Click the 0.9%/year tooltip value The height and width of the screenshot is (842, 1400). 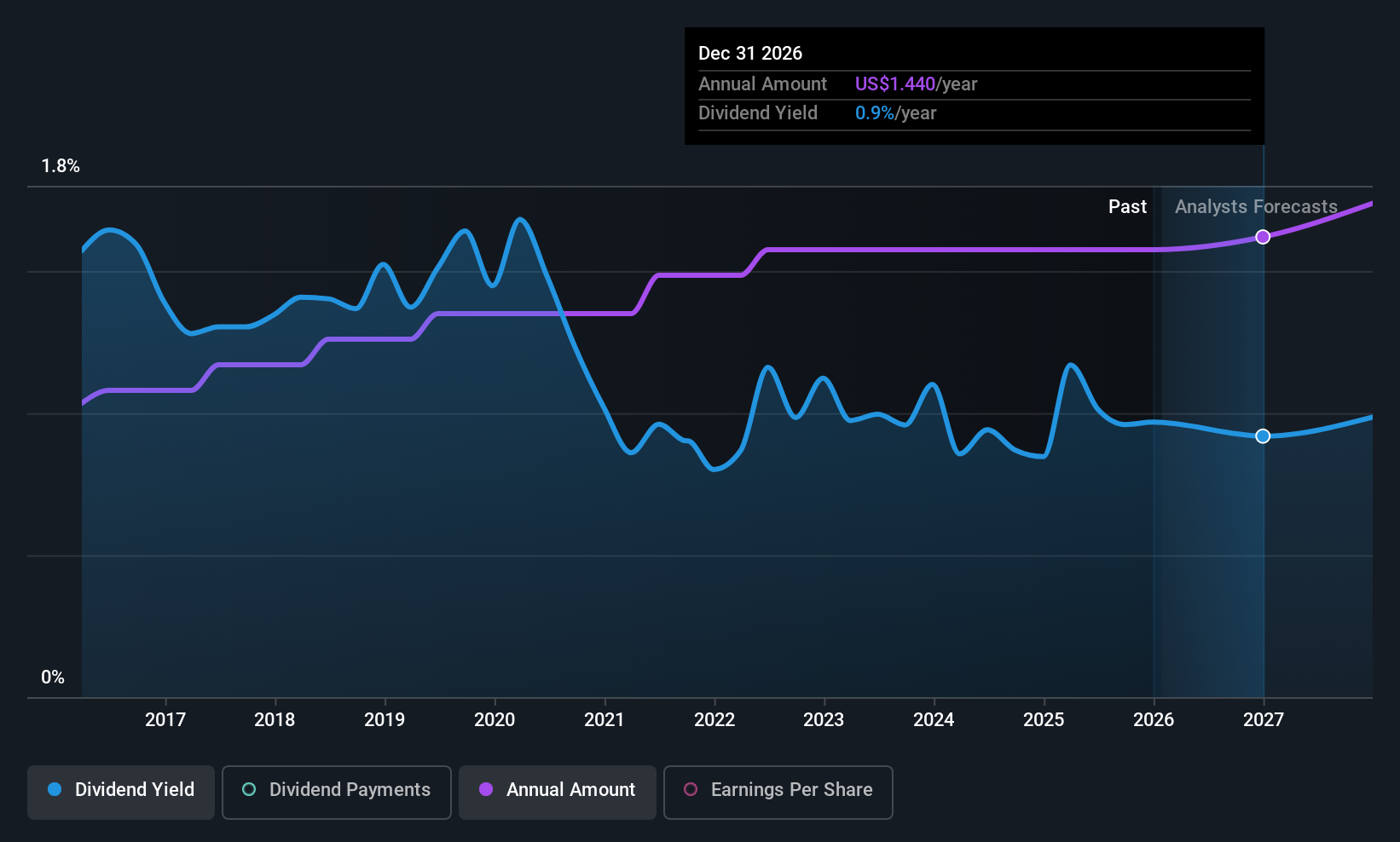pos(895,113)
